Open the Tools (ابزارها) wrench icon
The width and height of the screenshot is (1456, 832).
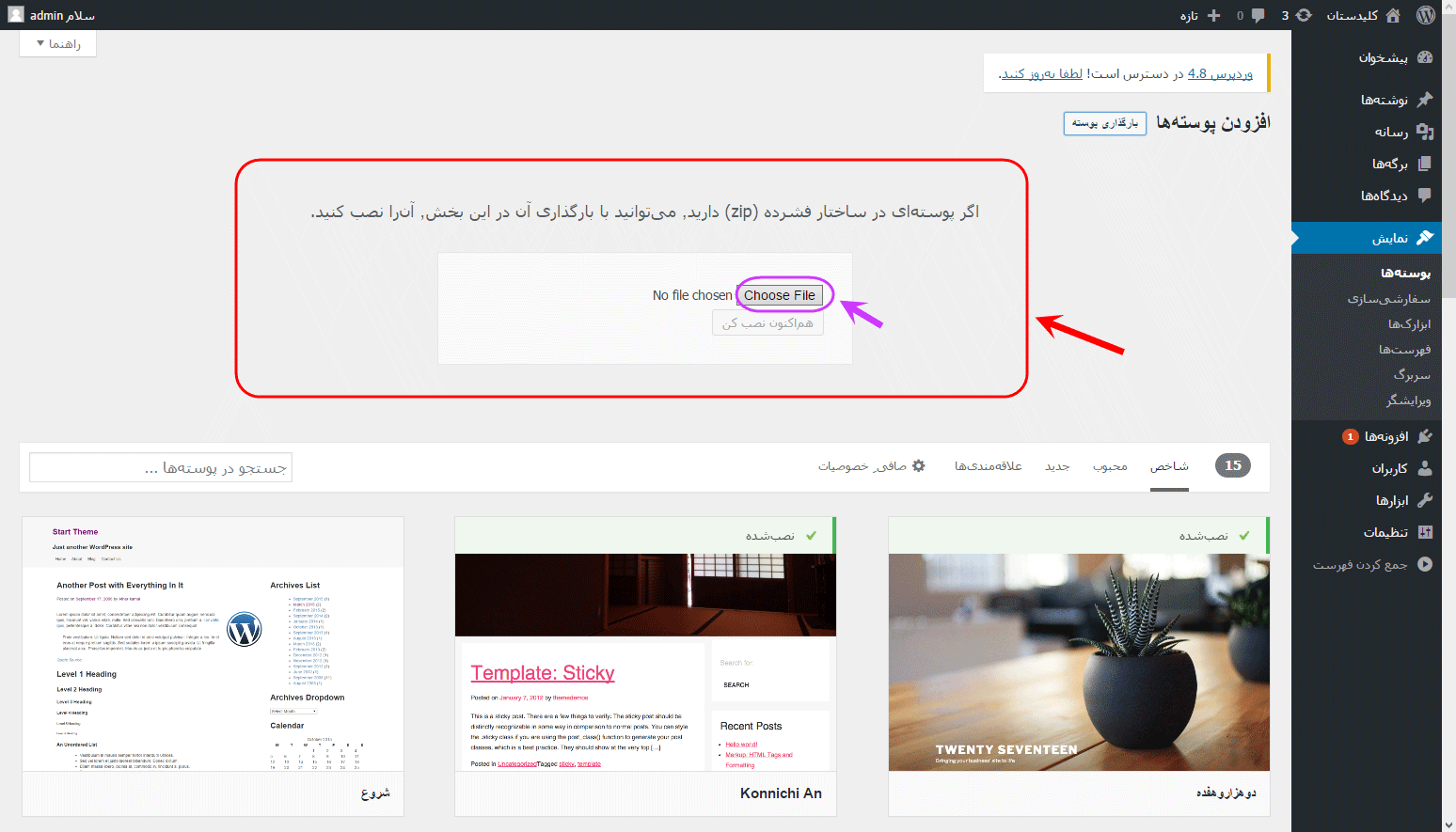[x=1425, y=500]
